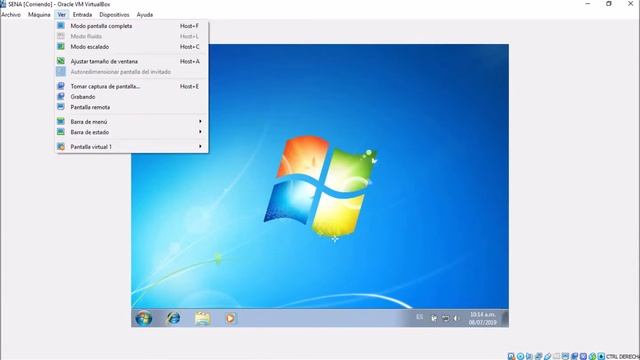This screenshot has height=360, width=640.
Task: Click the virtualization features status icon
Action: pyautogui.click(x=584, y=356)
